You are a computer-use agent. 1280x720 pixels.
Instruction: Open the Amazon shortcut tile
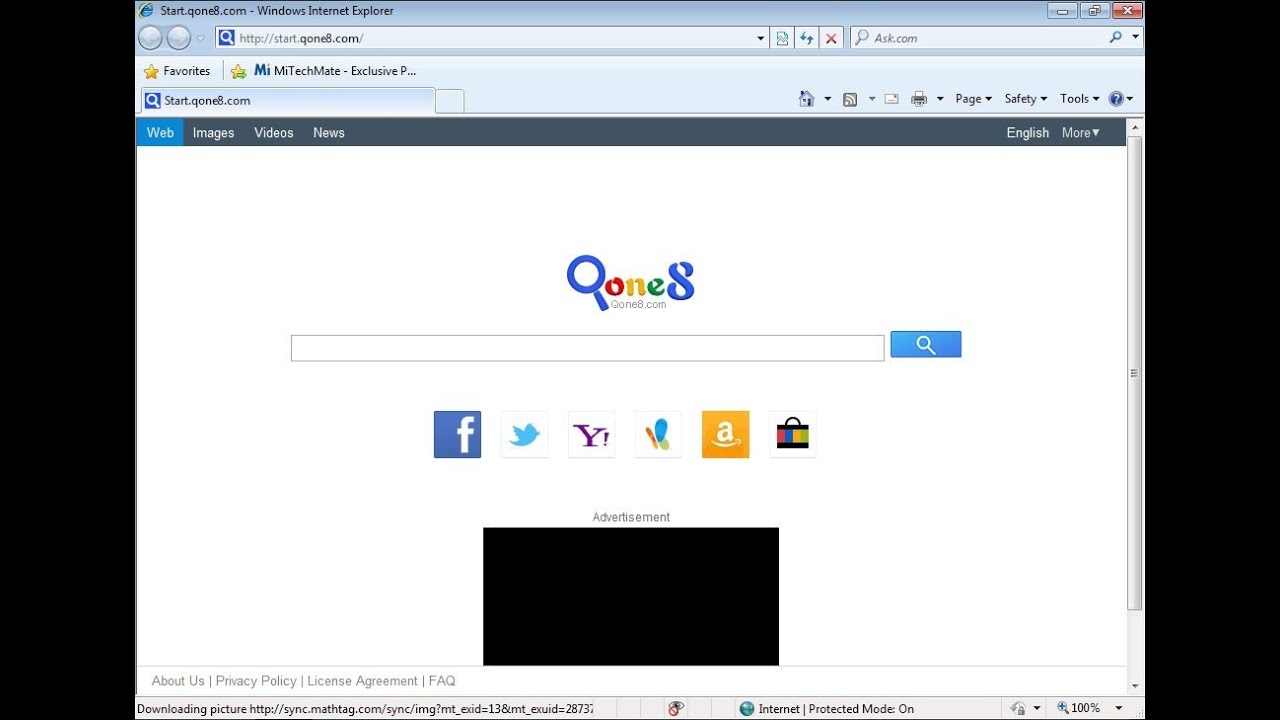coord(725,435)
